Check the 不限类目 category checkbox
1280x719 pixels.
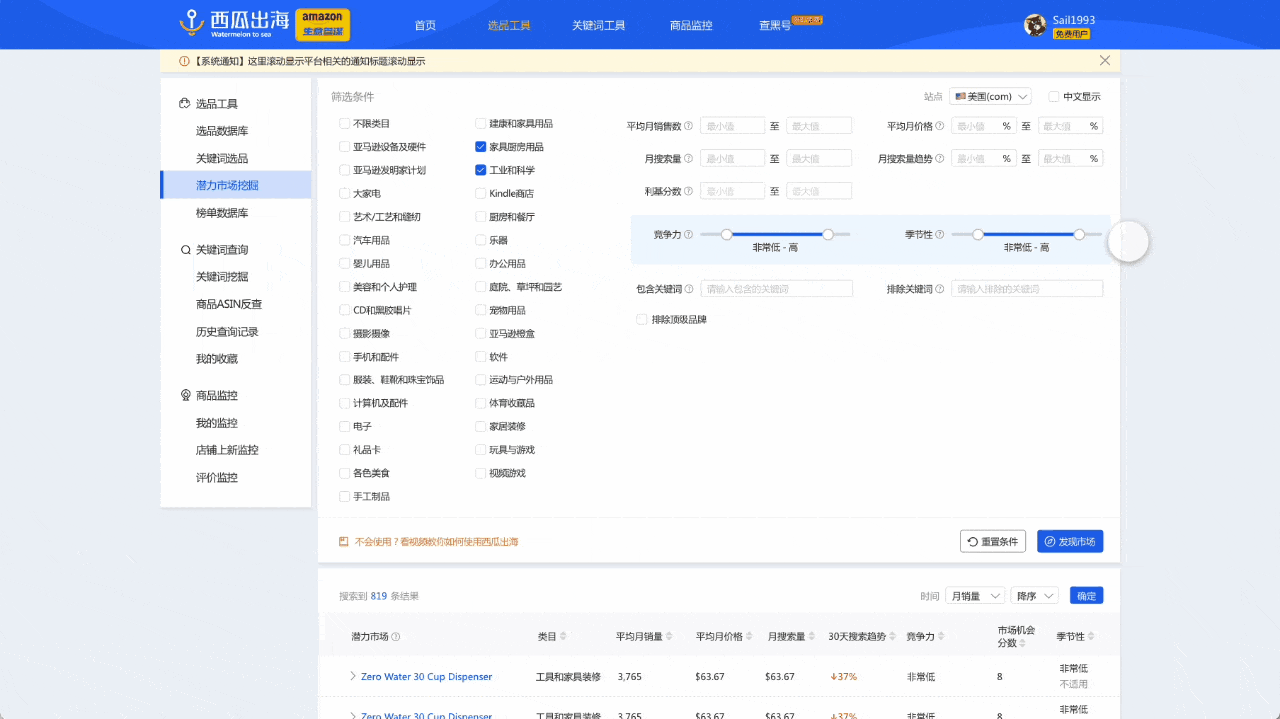click(344, 124)
